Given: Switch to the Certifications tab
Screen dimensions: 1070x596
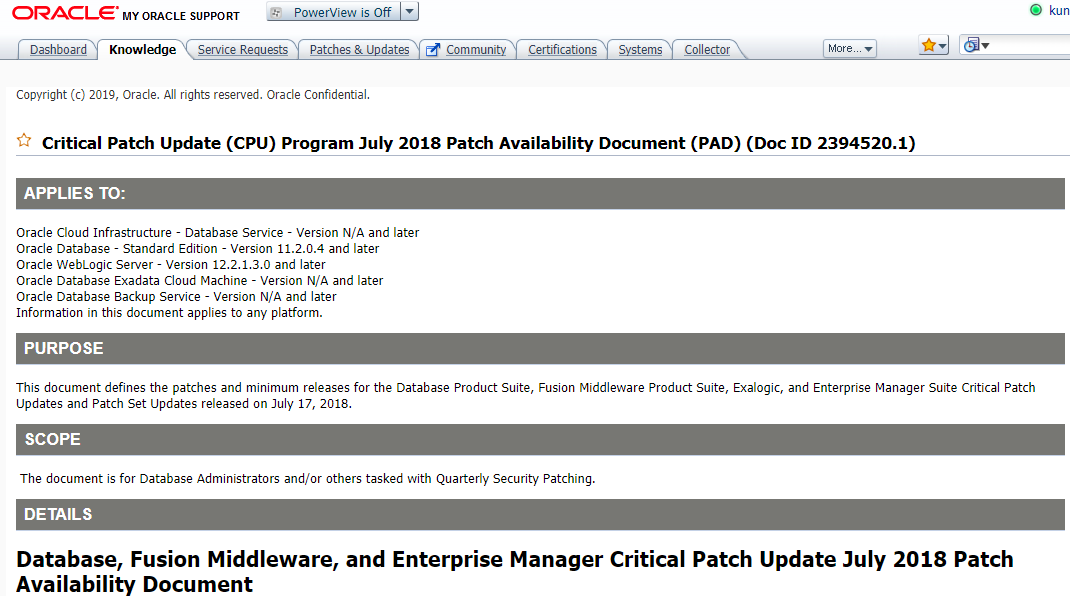Looking at the screenshot, I should tap(562, 50).
